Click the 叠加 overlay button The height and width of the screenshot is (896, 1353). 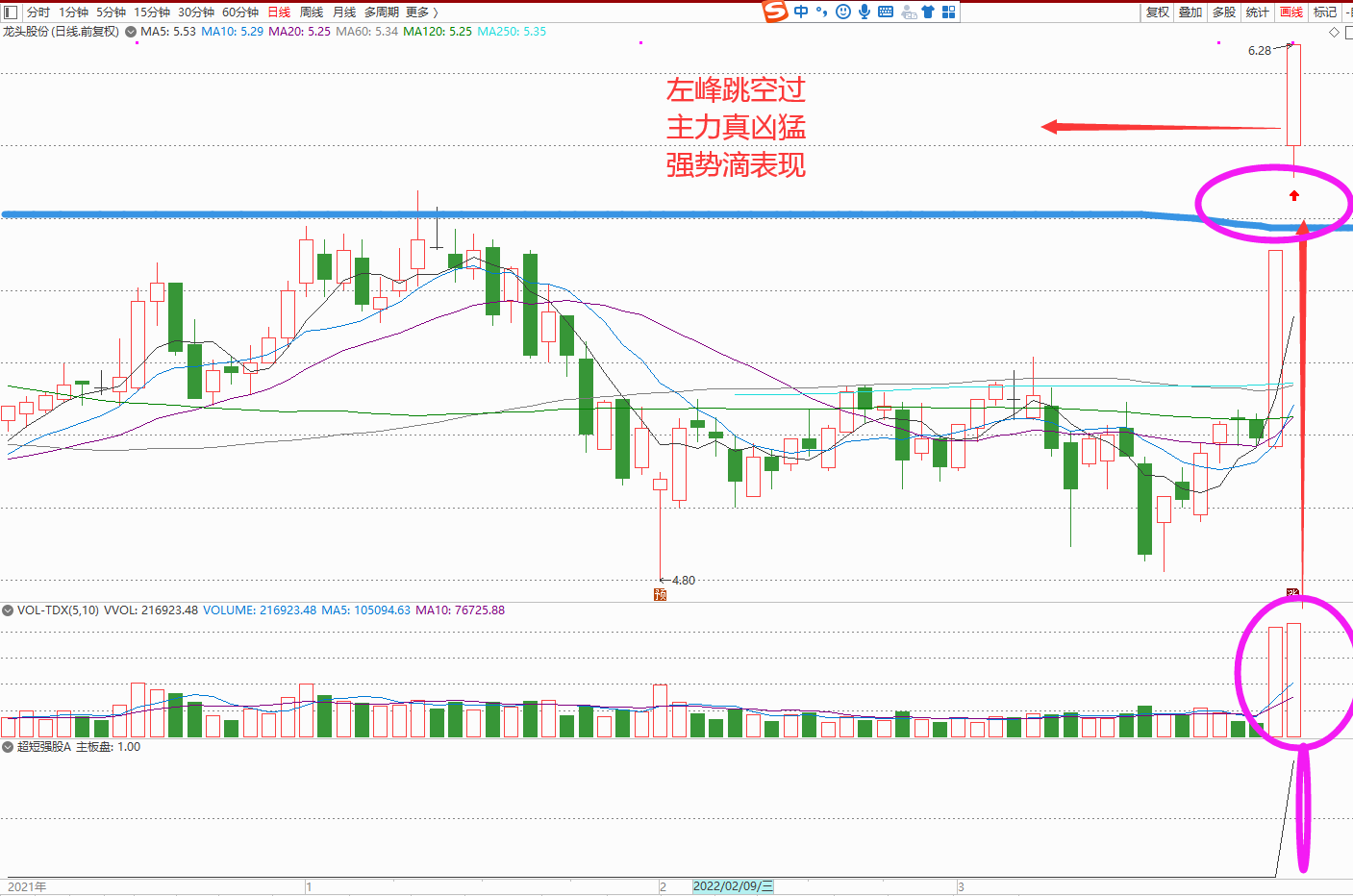(1190, 12)
